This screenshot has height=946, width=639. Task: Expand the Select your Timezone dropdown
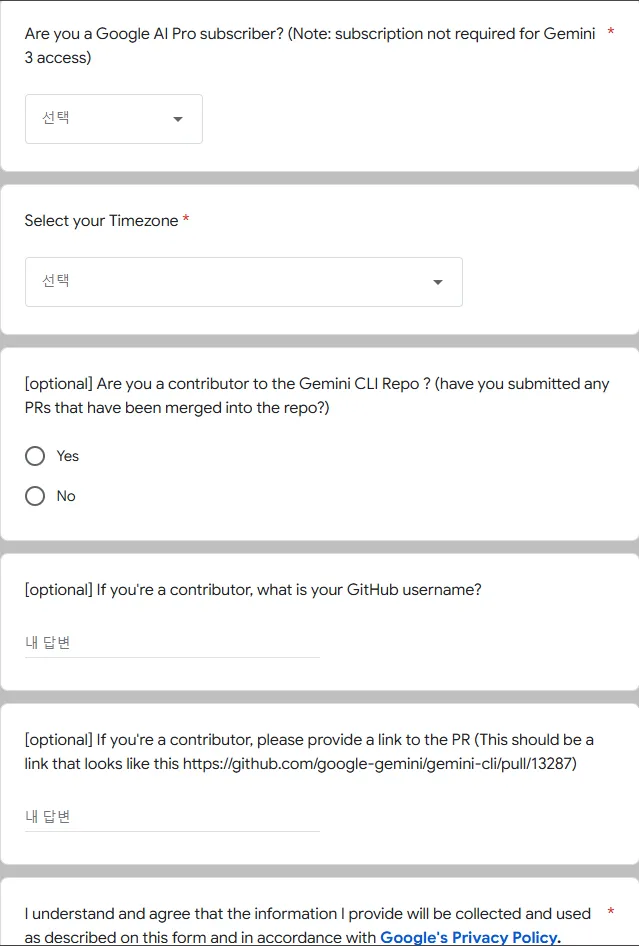[x=243, y=282]
